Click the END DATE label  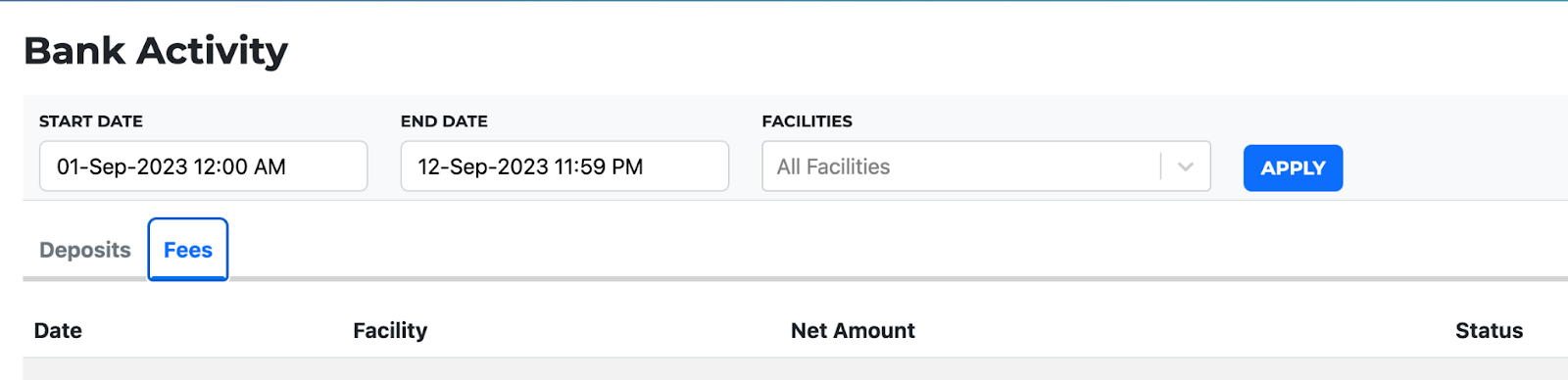444,121
